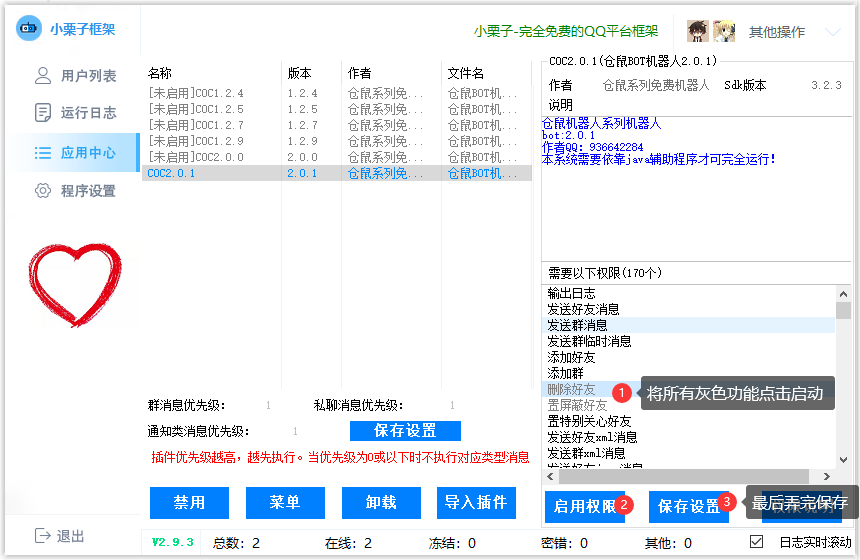The image size is (860, 560).
Task: Select the COC2.0.1 plugin row
Action: [337, 173]
